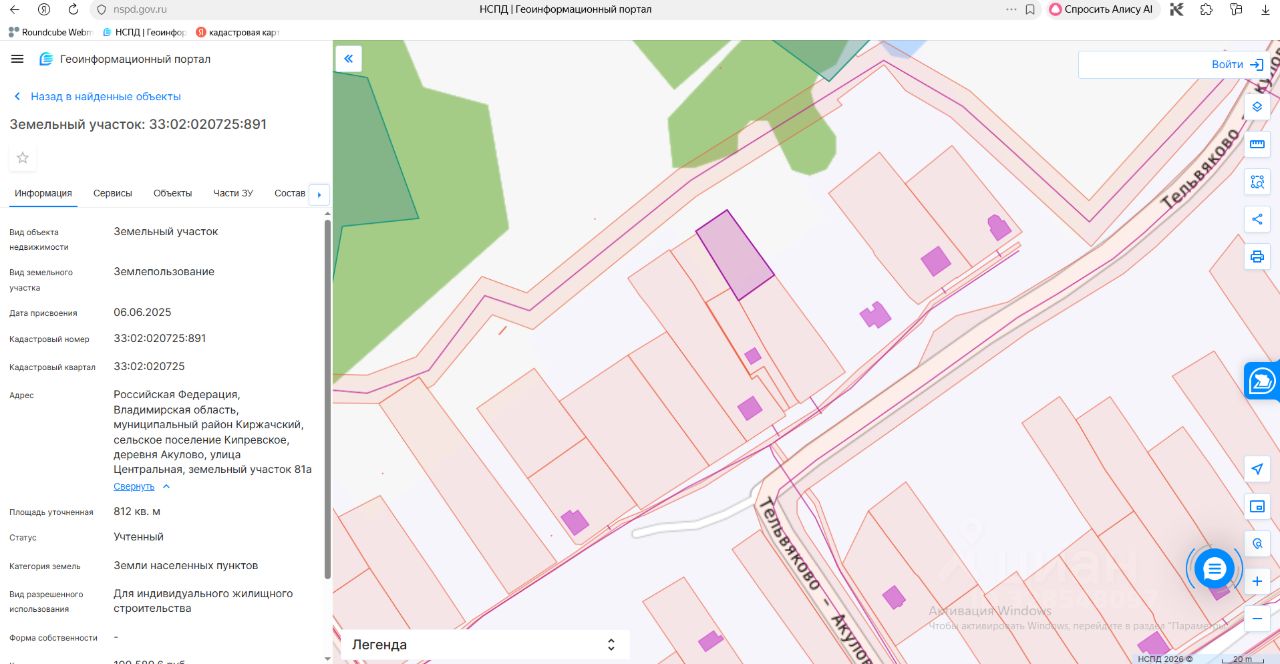Open browser downloads arrow icon
The height and width of the screenshot is (664, 1280).
(x=1265, y=9)
